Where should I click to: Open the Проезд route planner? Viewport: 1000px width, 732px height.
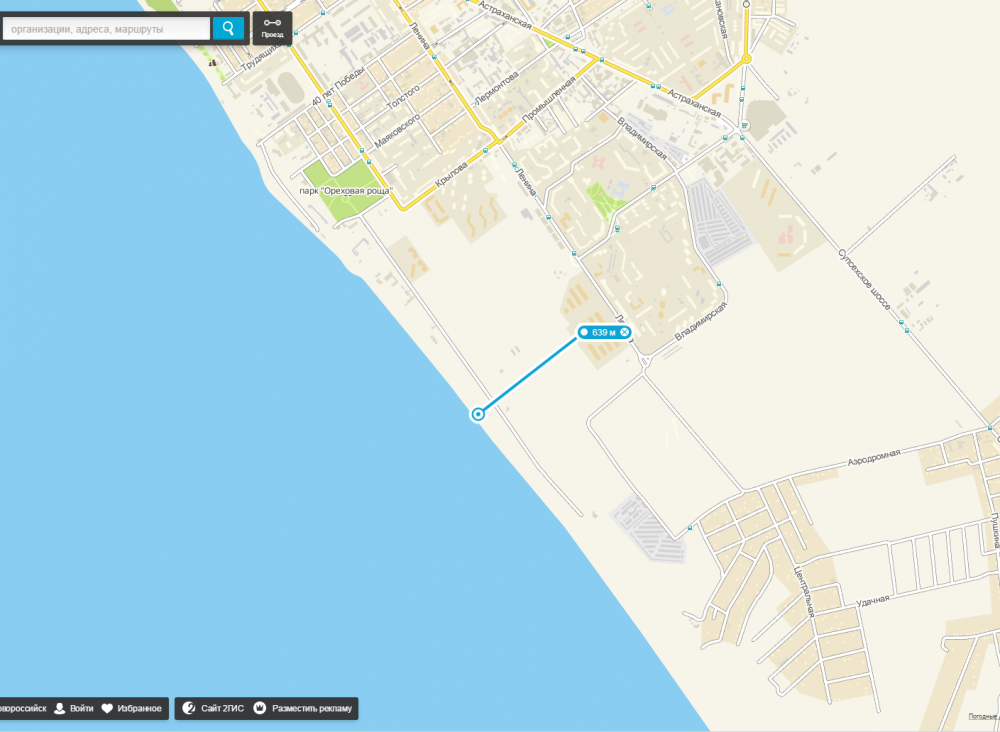272,28
